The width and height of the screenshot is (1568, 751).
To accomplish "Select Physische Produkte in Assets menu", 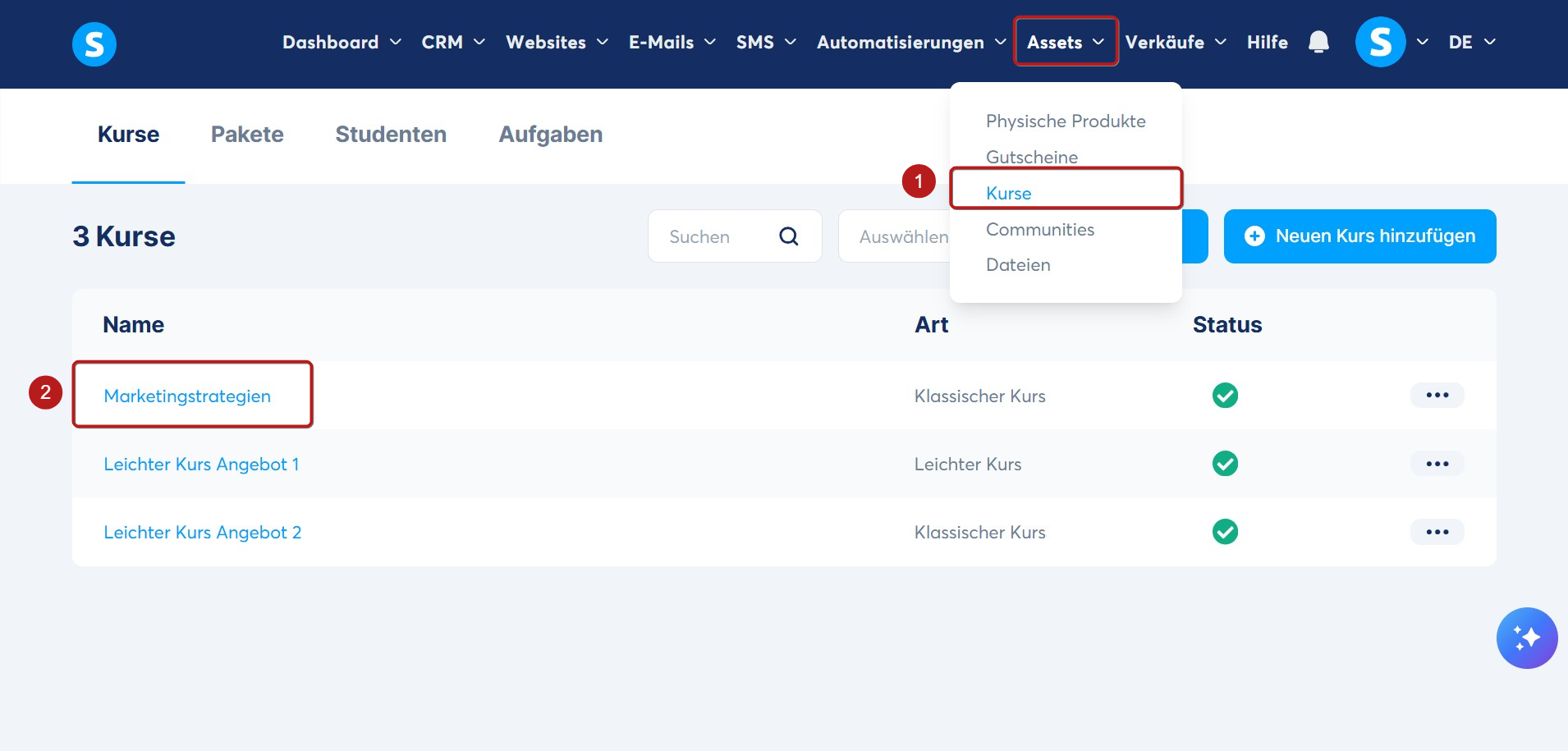I will tap(1066, 121).
